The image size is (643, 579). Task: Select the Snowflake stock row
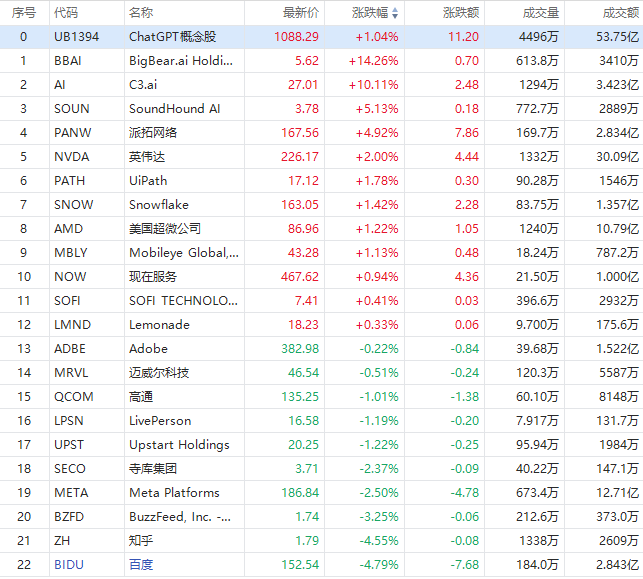[x=161, y=205]
